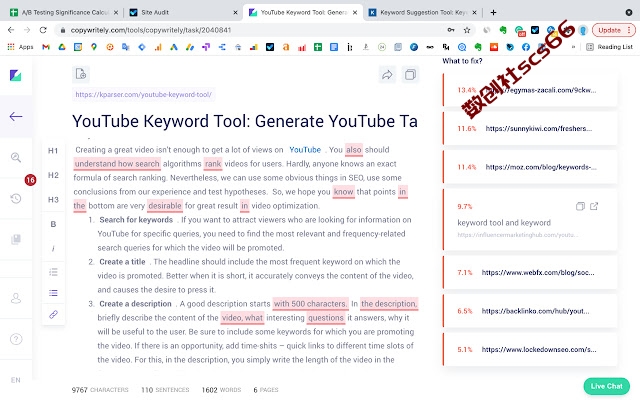Click the Evernote extension icon
Screen dimensions: 640x400
[503, 30]
